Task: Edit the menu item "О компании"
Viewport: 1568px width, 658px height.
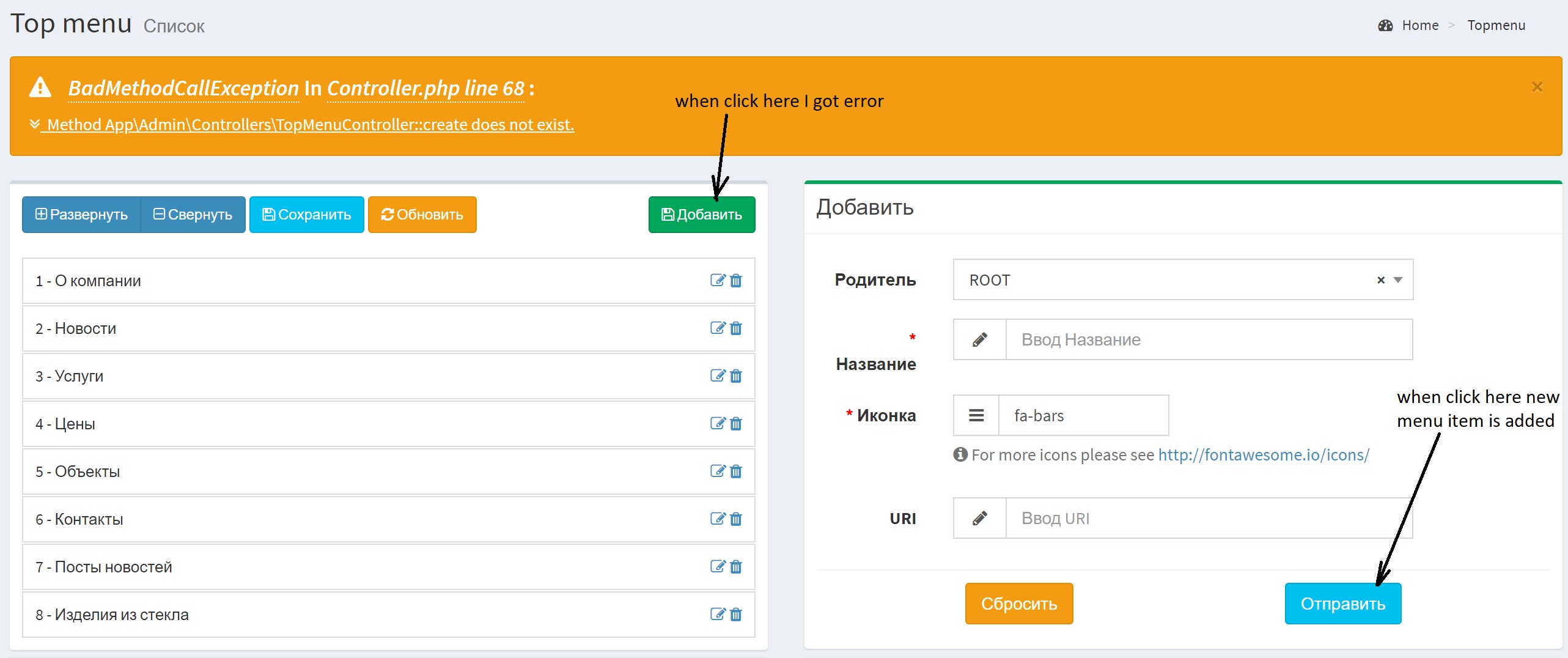Action: [x=719, y=281]
